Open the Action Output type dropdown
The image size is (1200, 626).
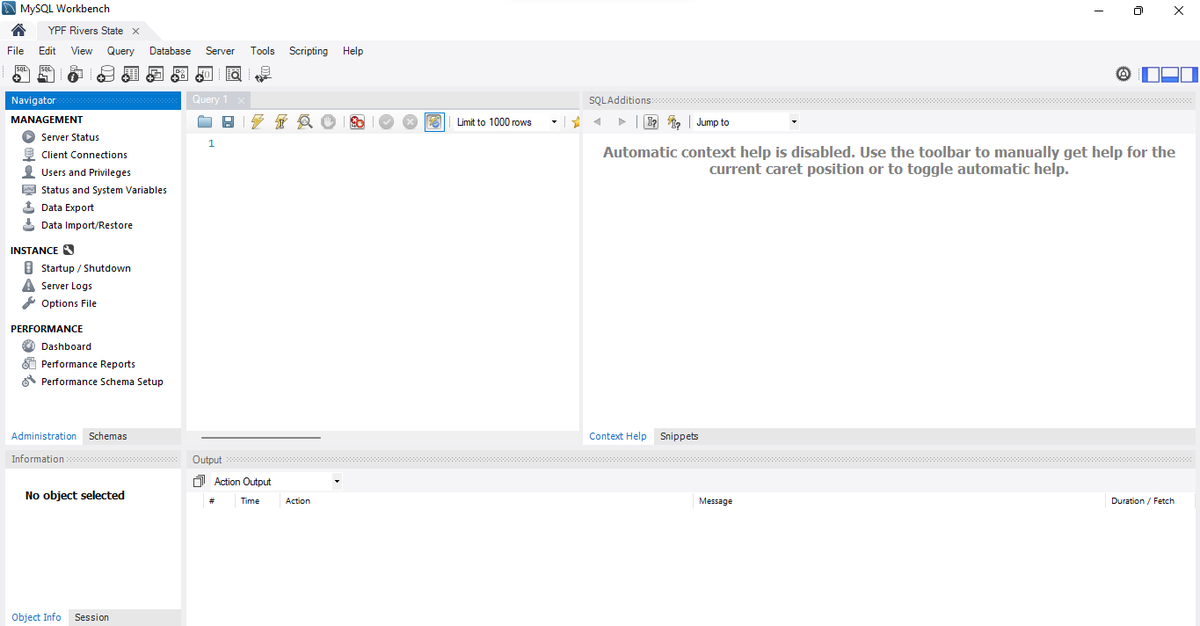276,481
